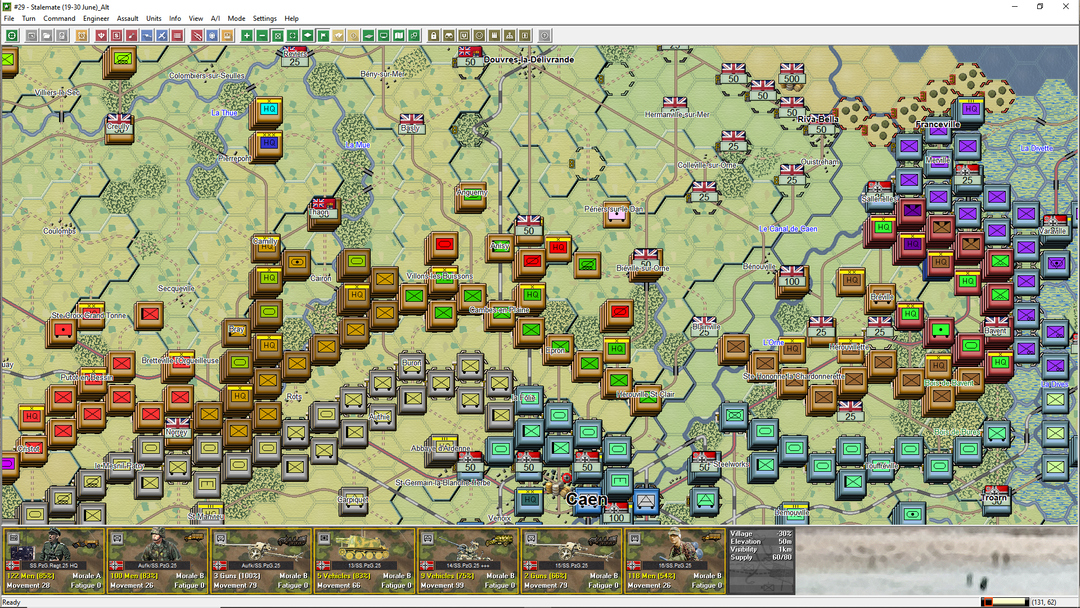Select the 14/SS.PzG.25 unit card
The width and height of the screenshot is (1080, 608).
[x=467, y=560]
